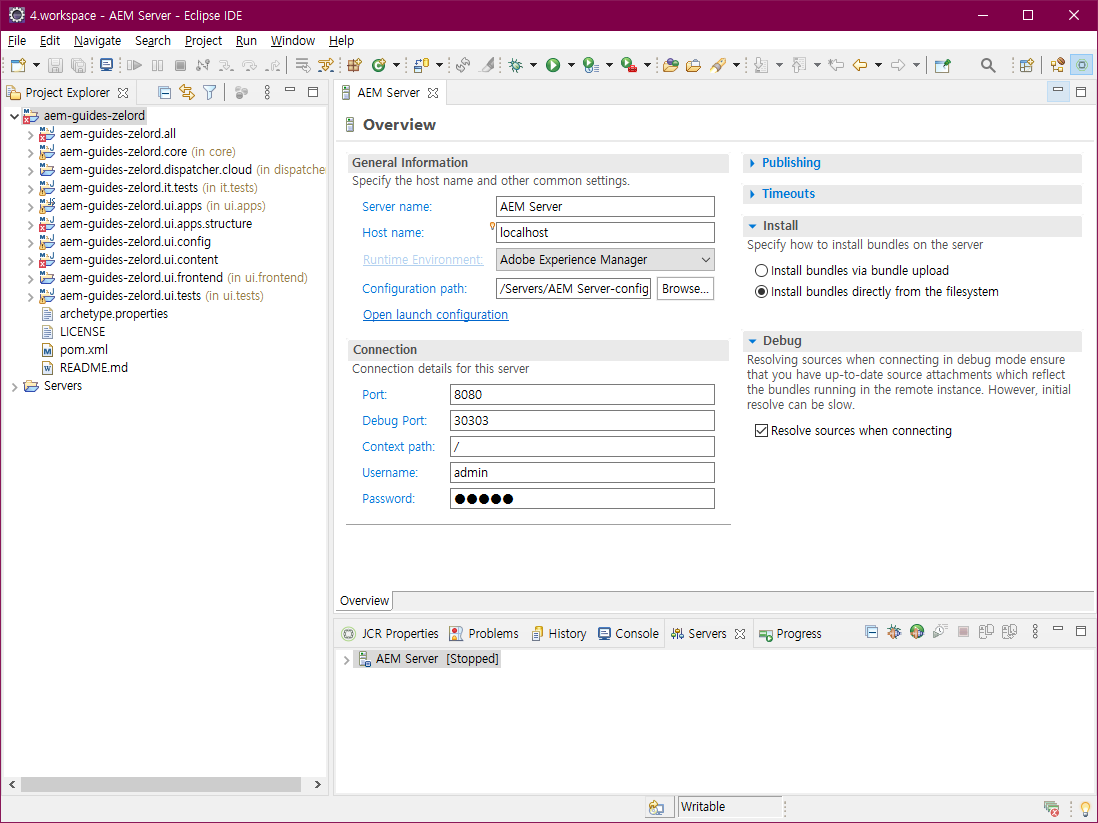1098x823 pixels.
Task: Click the Project Explorer horizontal scrollbar
Action: [x=161, y=784]
